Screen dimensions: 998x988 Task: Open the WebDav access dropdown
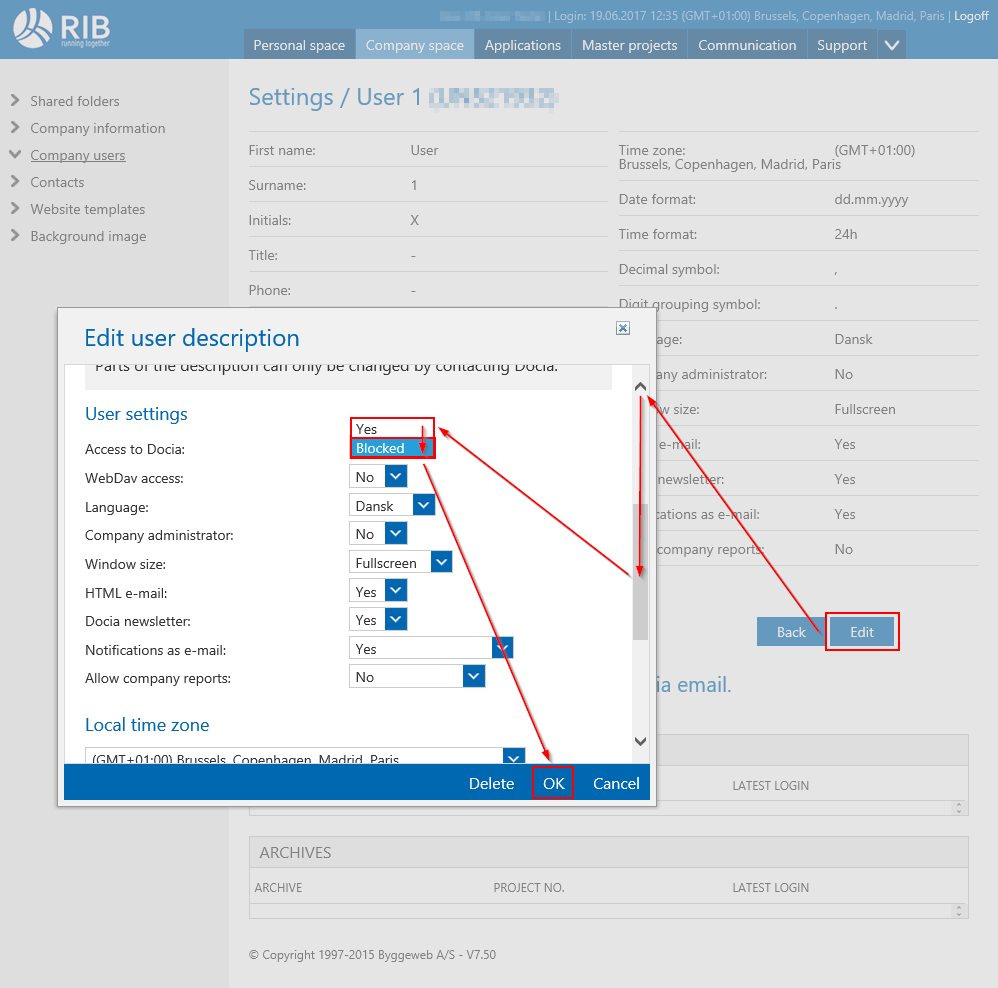[396, 477]
